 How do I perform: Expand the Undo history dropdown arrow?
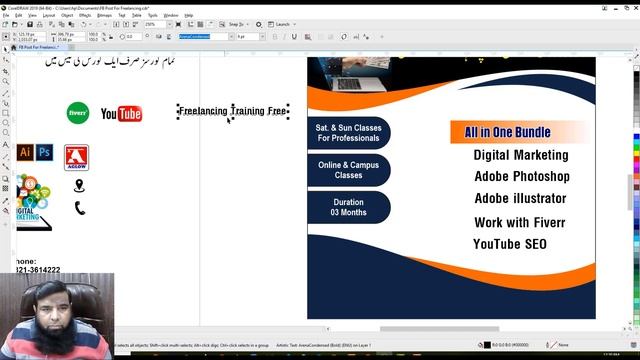[91, 24]
